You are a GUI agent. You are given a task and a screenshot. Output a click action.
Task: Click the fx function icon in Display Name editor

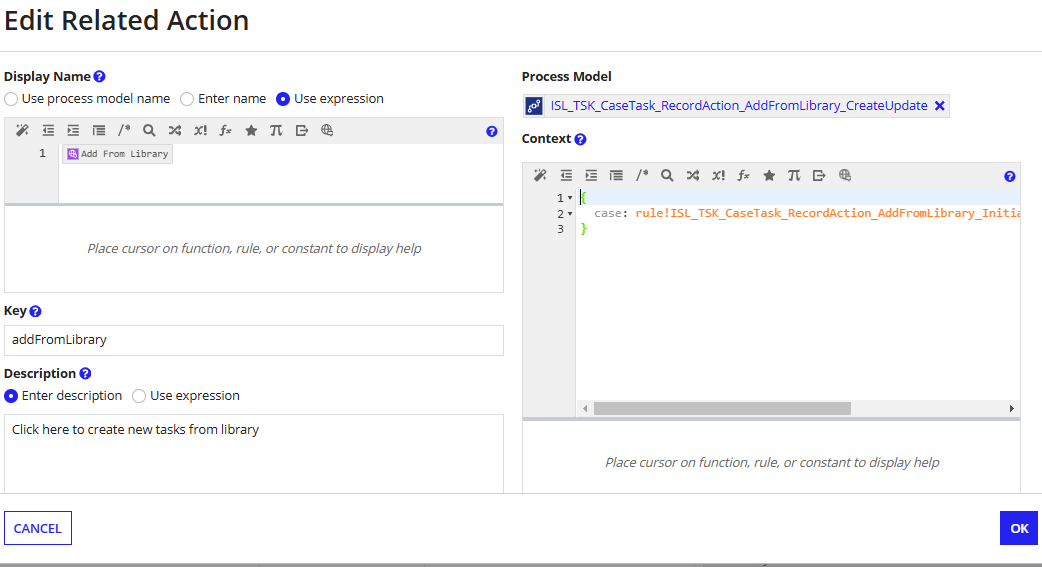coord(225,130)
